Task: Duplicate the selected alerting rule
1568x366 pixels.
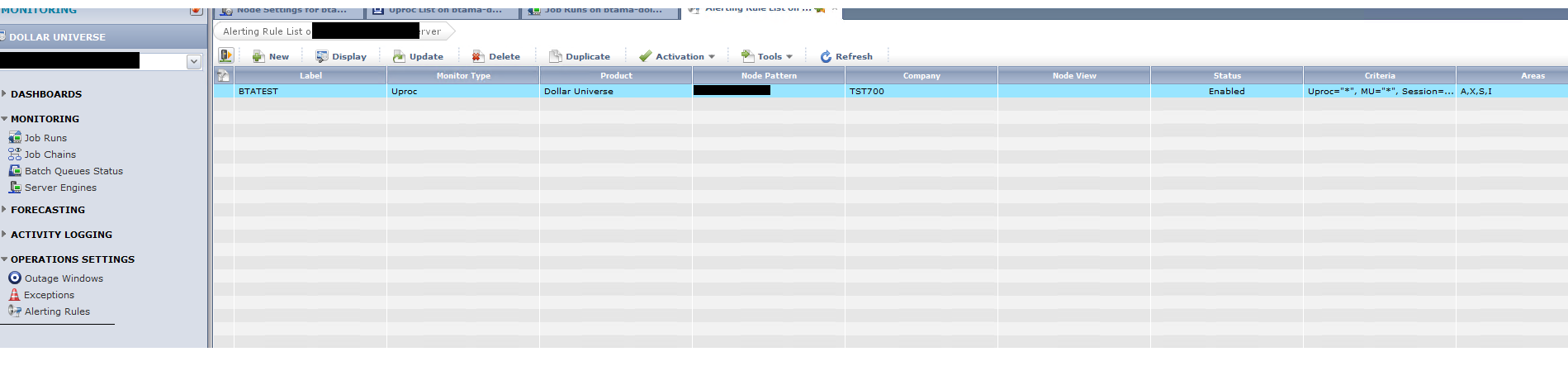Action: (x=580, y=56)
